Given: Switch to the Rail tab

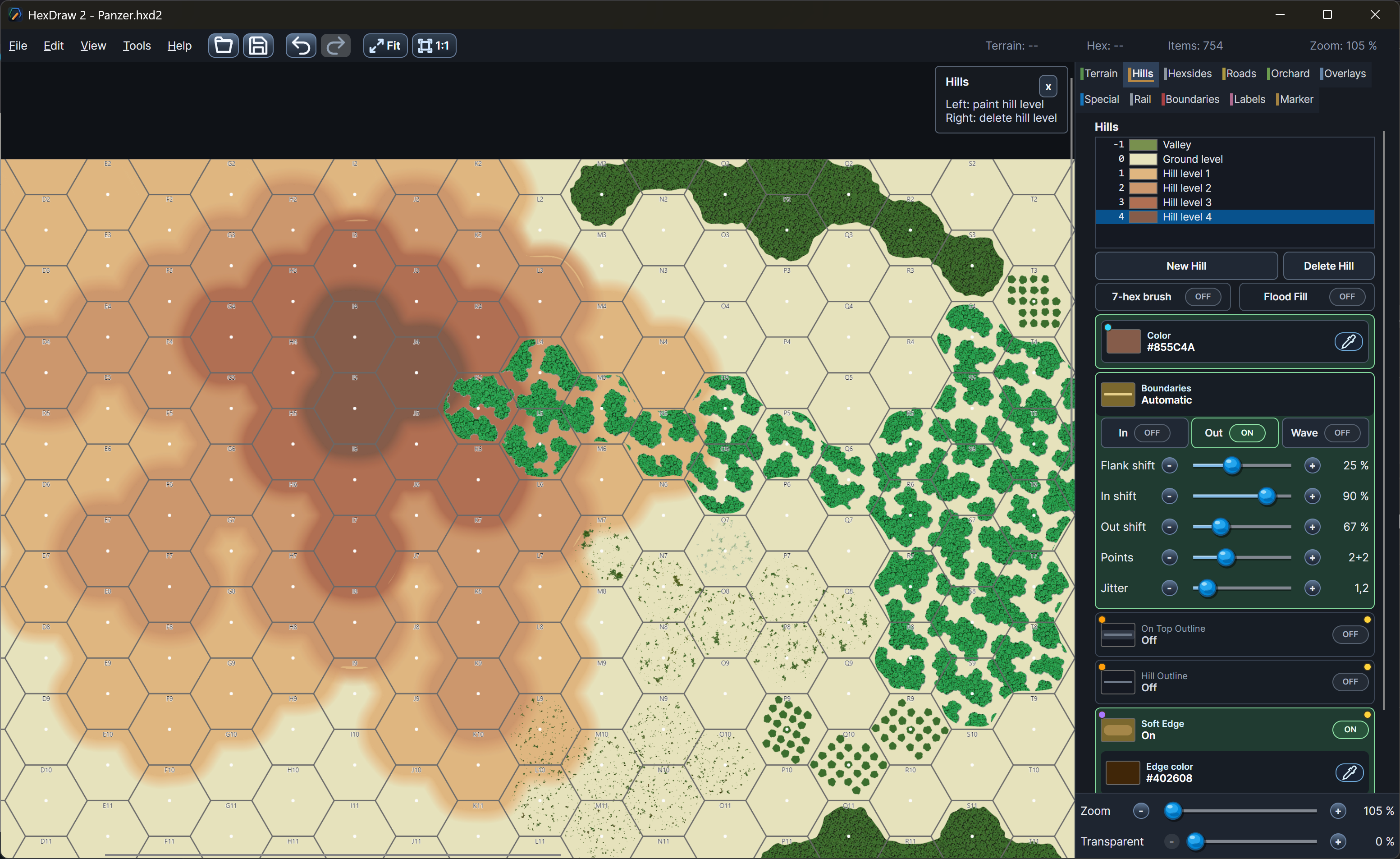Looking at the screenshot, I should point(1141,99).
